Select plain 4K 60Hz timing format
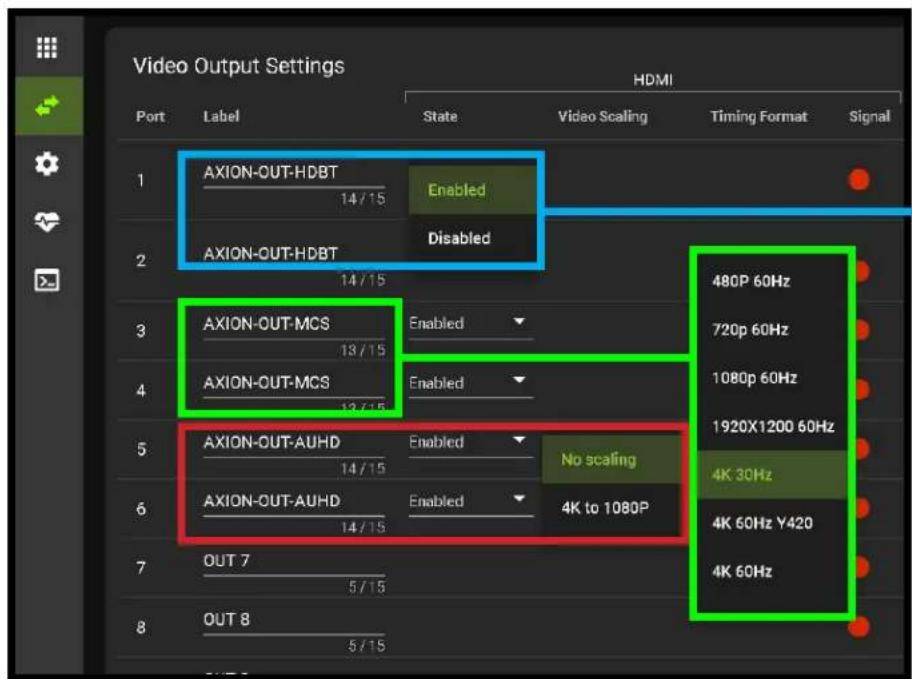The height and width of the screenshot is (679, 912). tap(771, 571)
